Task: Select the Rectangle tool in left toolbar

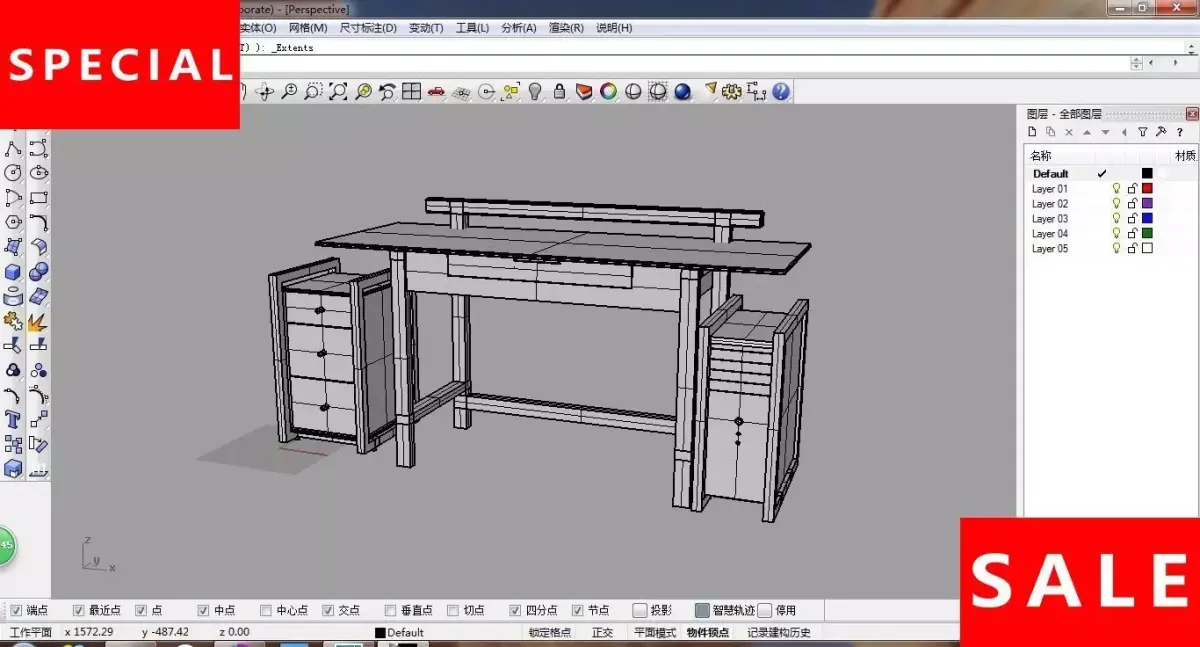Action: [38, 198]
